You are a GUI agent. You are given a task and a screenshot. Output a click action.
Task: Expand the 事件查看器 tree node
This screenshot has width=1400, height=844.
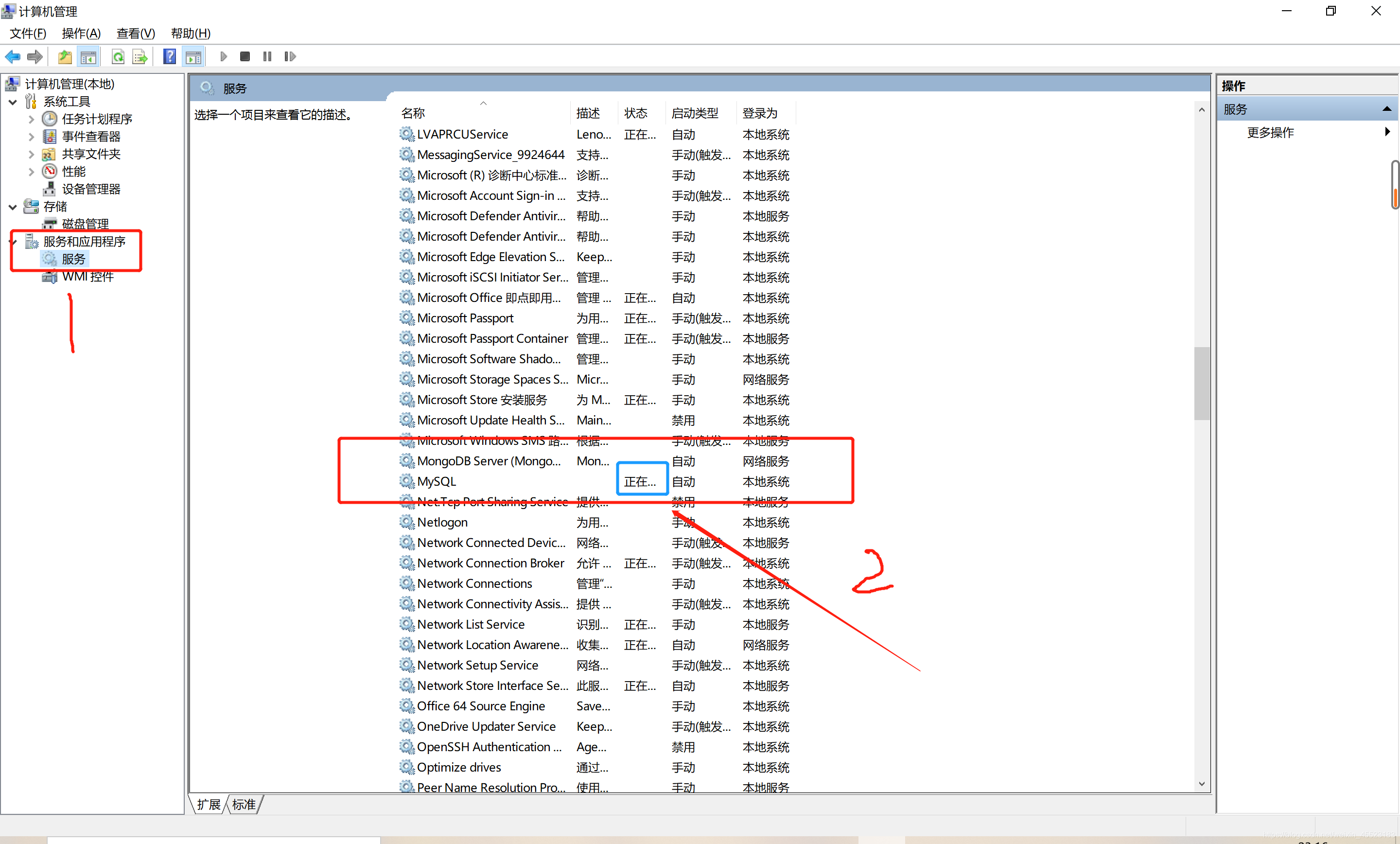31,137
